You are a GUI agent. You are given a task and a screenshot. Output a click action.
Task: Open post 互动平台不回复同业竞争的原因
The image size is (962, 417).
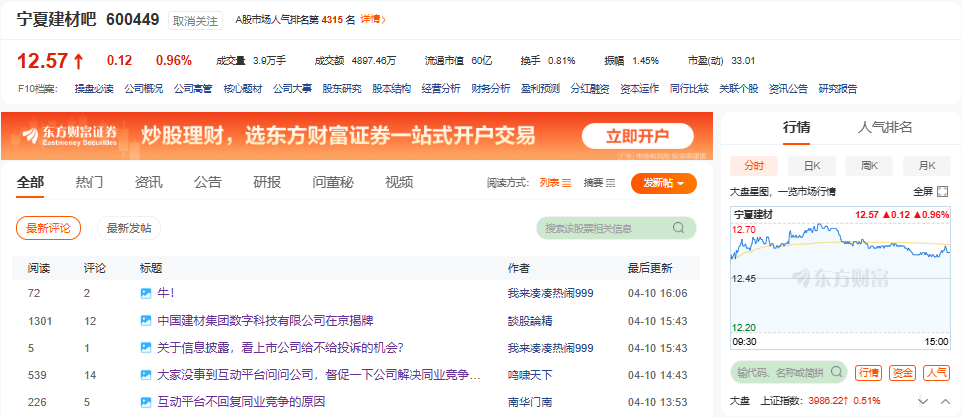tap(241, 402)
